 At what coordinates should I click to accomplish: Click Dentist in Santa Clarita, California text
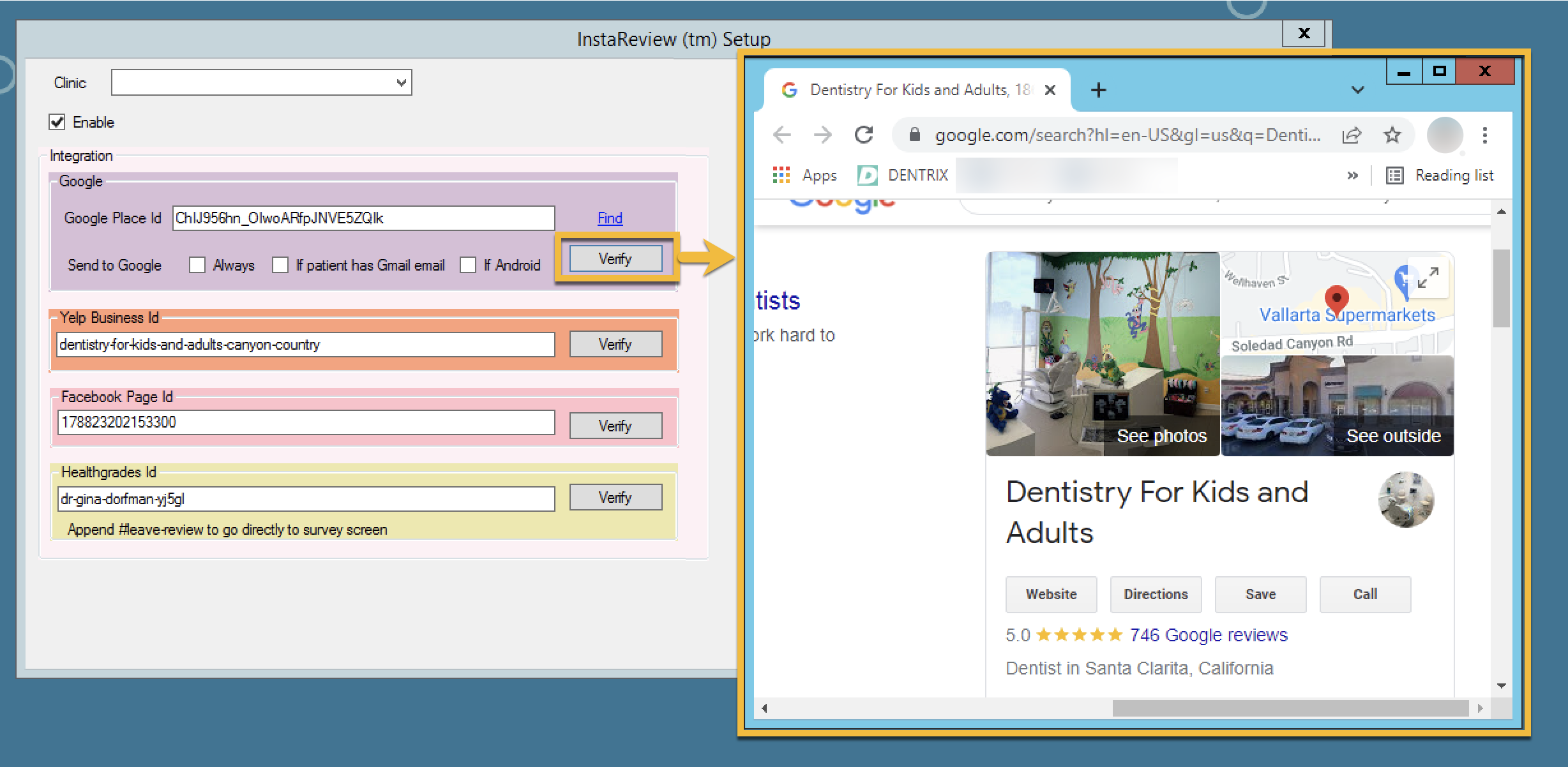(1140, 668)
